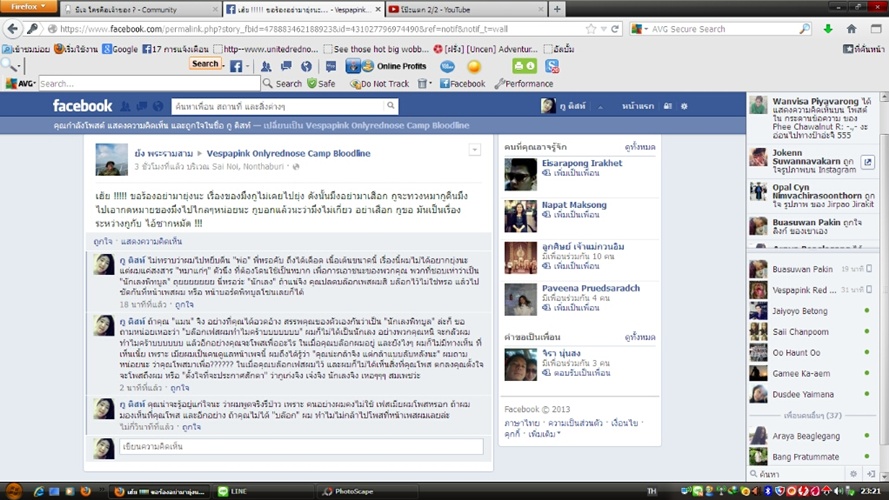The height and width of the screenshot is (500, 889).
Task: Click TH language indicator in taskbar
Action: tap(652, 491)
